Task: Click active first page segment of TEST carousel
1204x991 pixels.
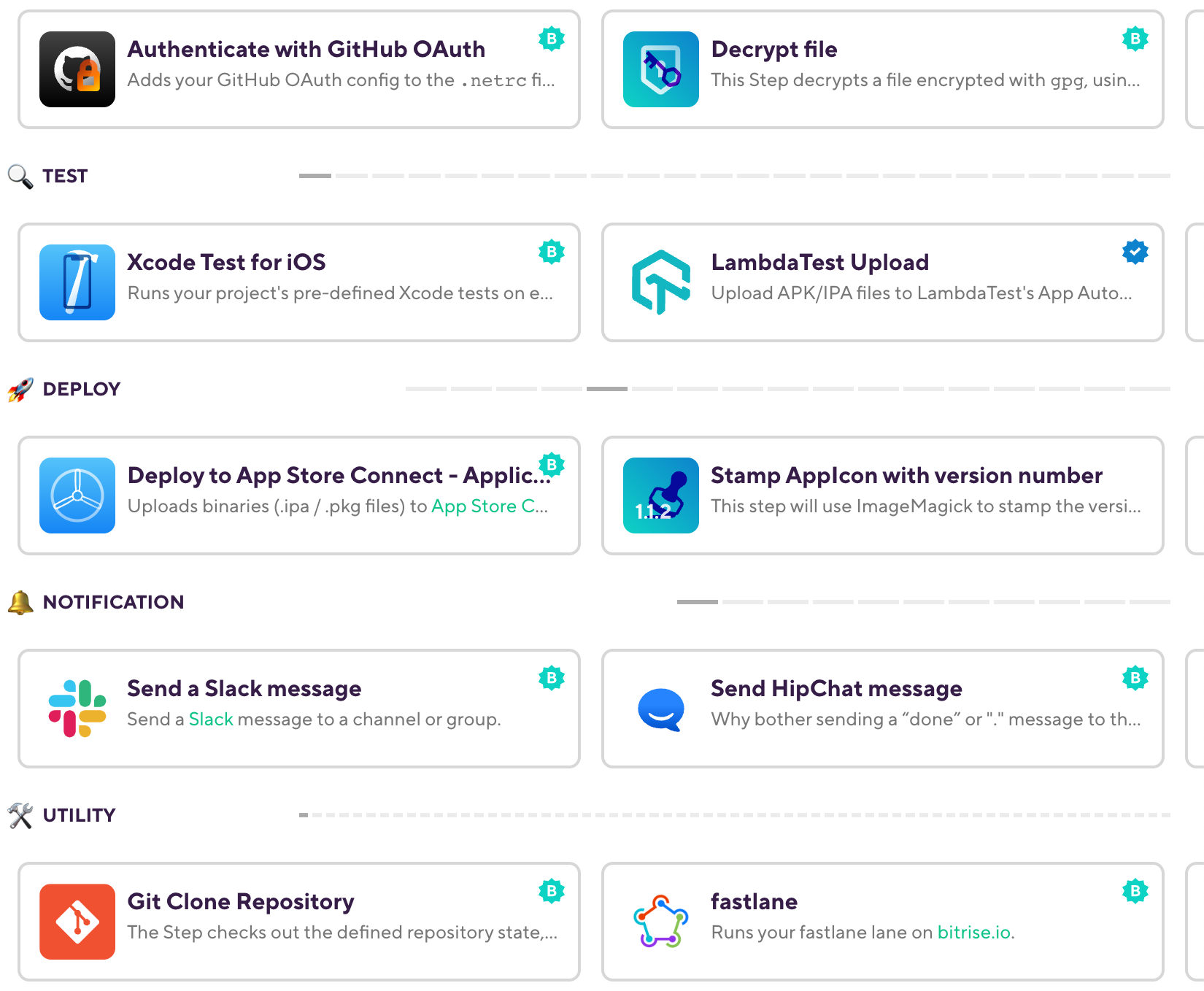Action: pos(315,176)
